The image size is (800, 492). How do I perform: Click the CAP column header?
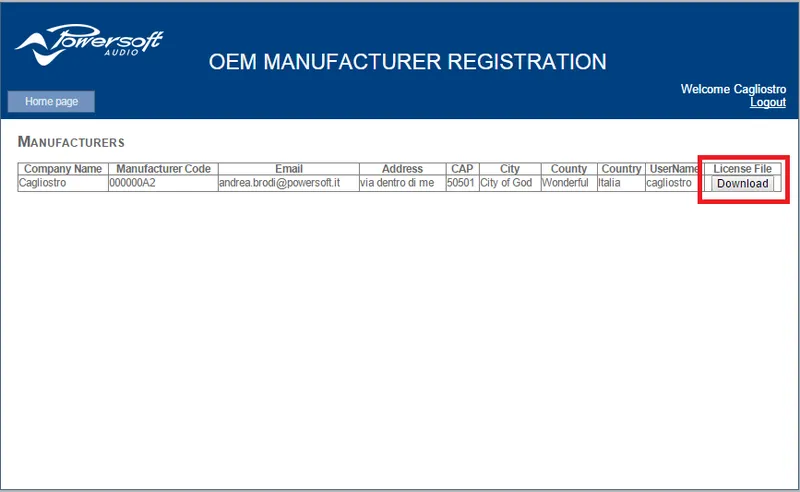click(x=462, y=169)
